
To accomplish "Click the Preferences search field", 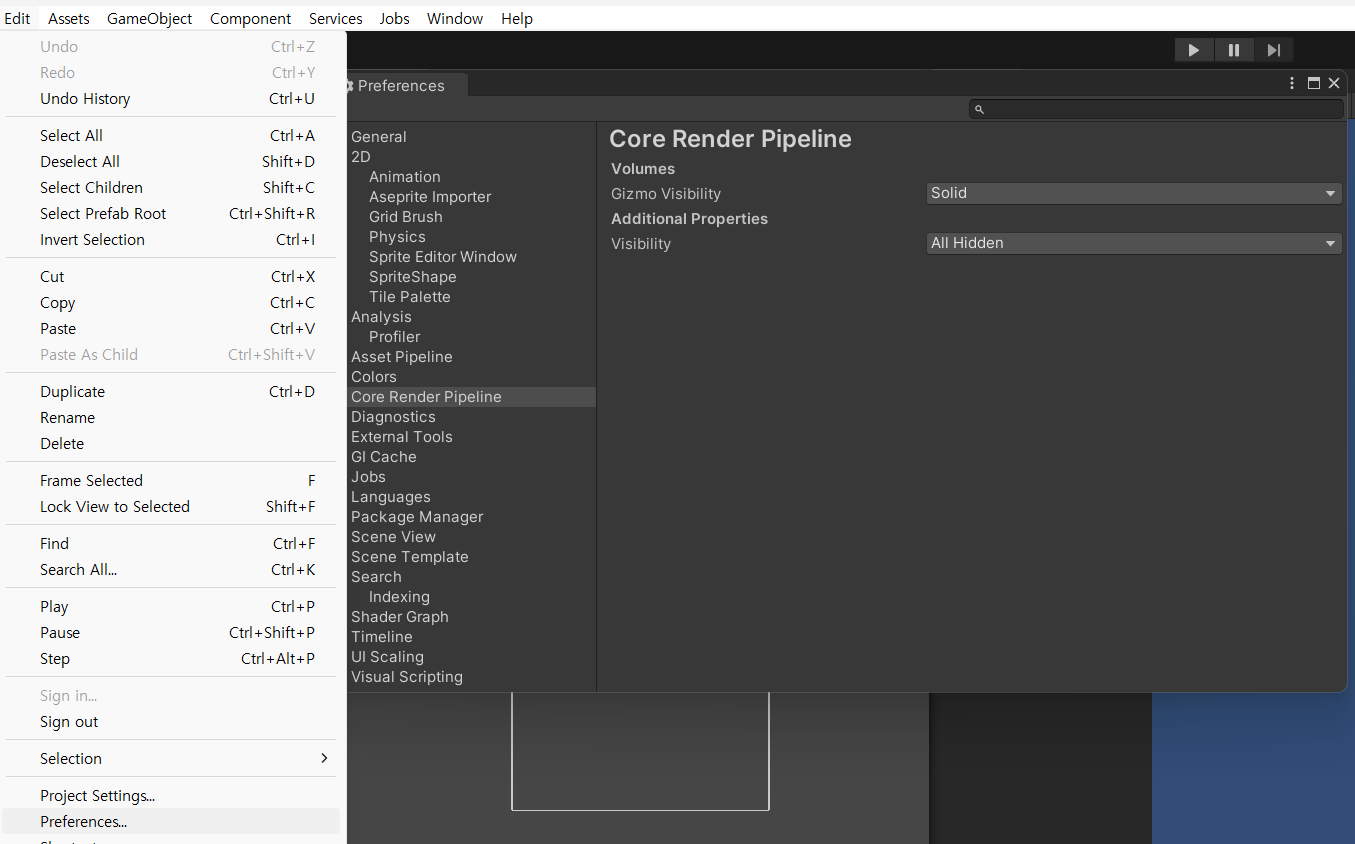I will [1156, 109].
